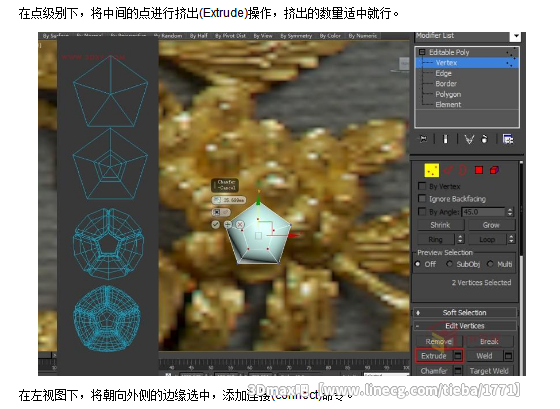The image size is (560, 409).
Task: Click the viewport ViewCube
Action: pos(404,64)
